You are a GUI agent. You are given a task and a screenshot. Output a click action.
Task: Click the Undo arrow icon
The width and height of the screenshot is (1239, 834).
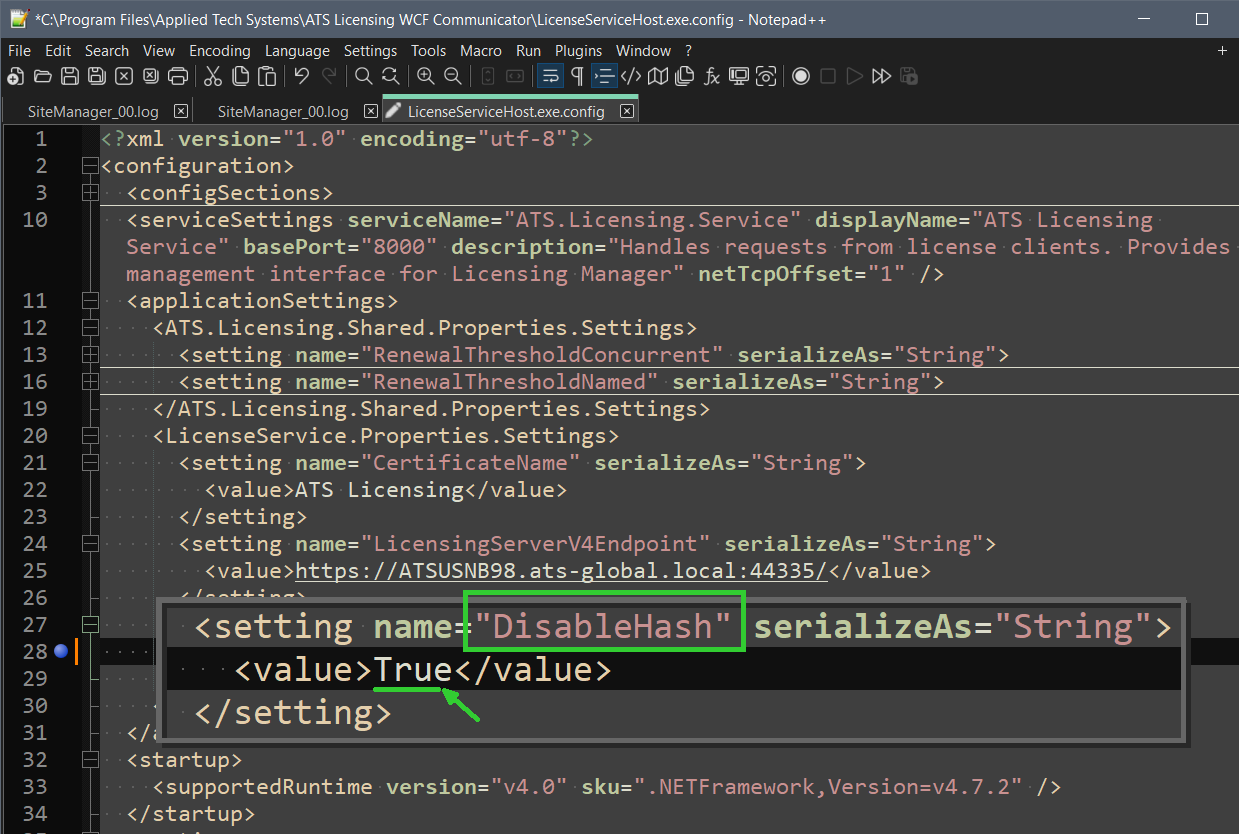click(x=301, y=77)
